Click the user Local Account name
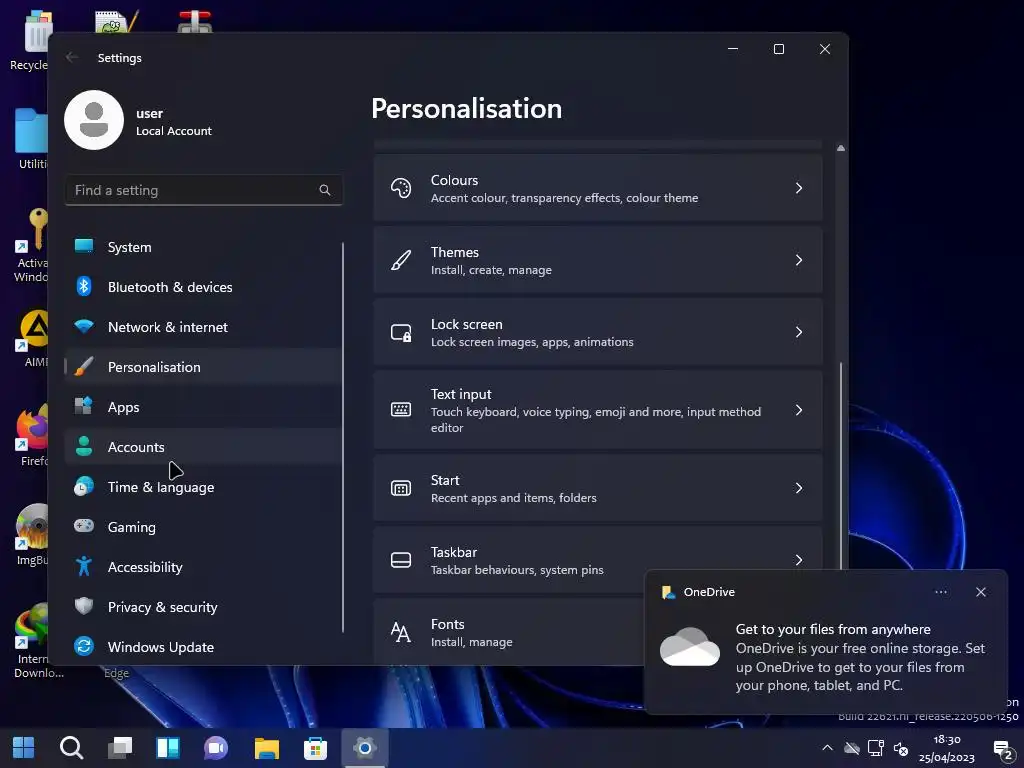The image size is (1024, 768). (174, 122)
